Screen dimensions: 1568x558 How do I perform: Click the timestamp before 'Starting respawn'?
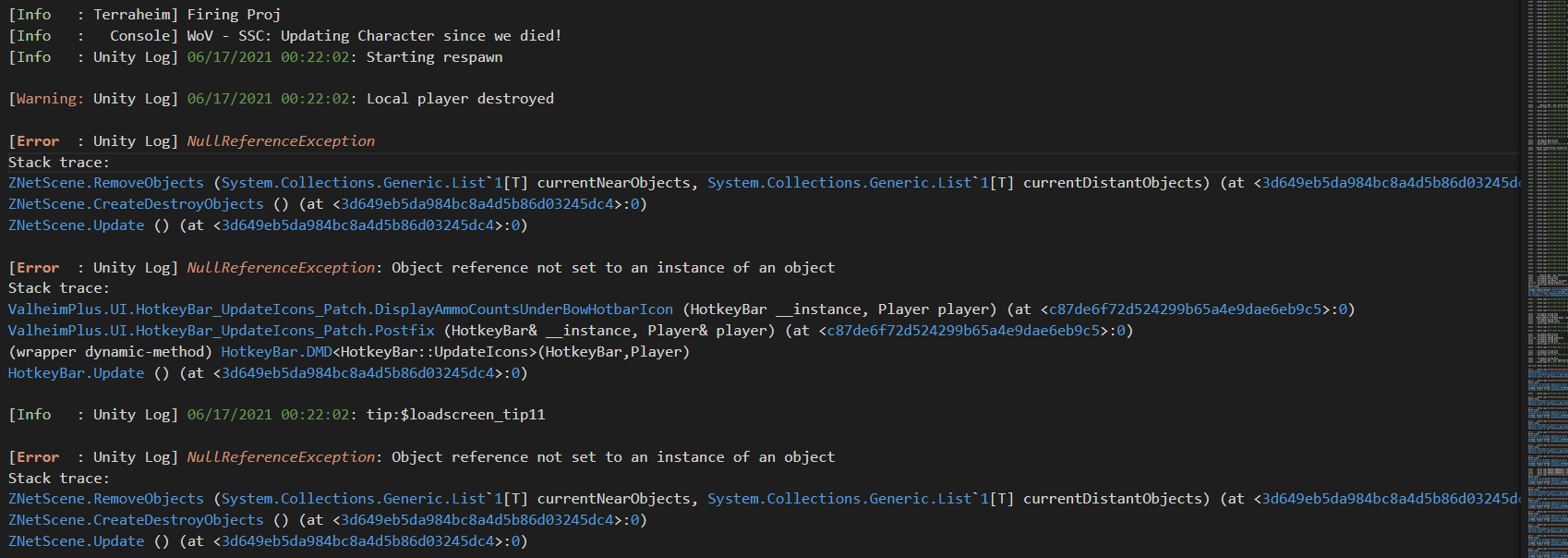click(x=269, y=57)
